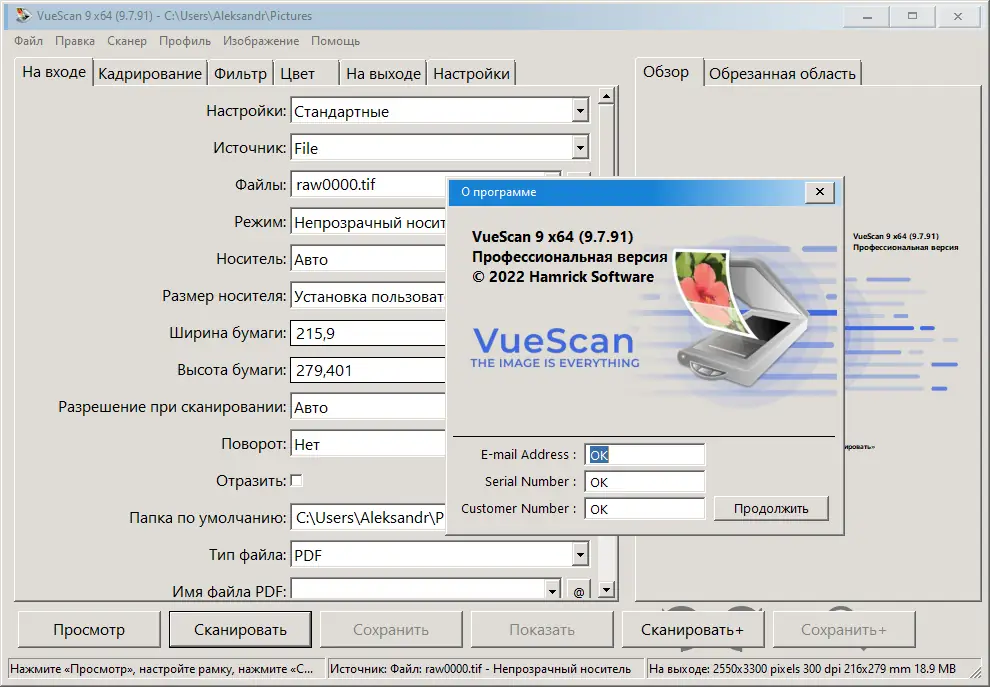Click the Файлы field with raw0000.tif
The width and height of the screenshot is (990, 687).
pyautogui.click(x=368, y=185)
